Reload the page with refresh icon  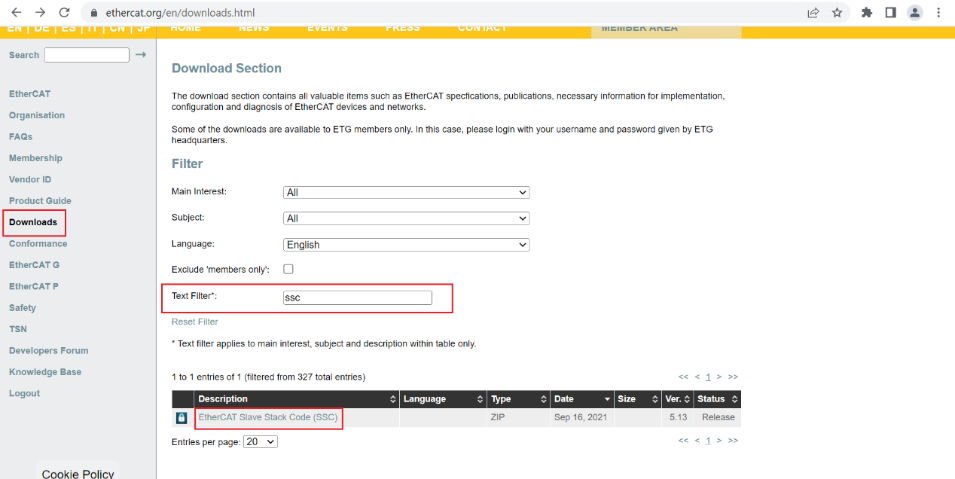tap(65, 13)
